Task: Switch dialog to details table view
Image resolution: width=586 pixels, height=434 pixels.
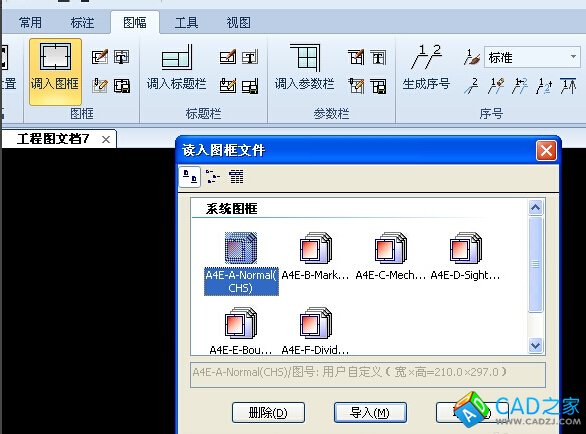Action: (236, 177)
